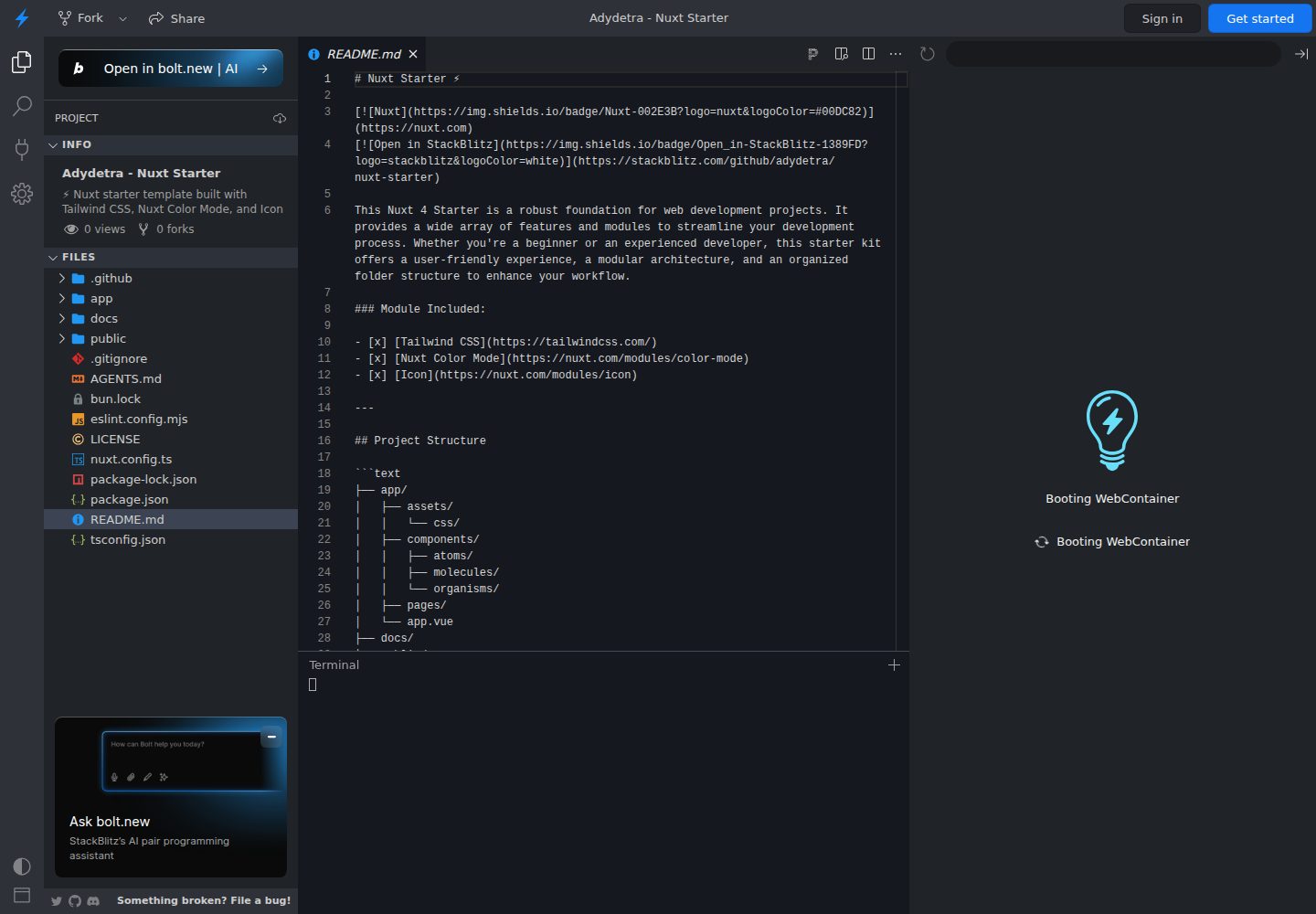Image resolution: width=1316 pixels, height=914 pixels.
Task: Open the editor more actions ellipsis
Action: [896, 54]
